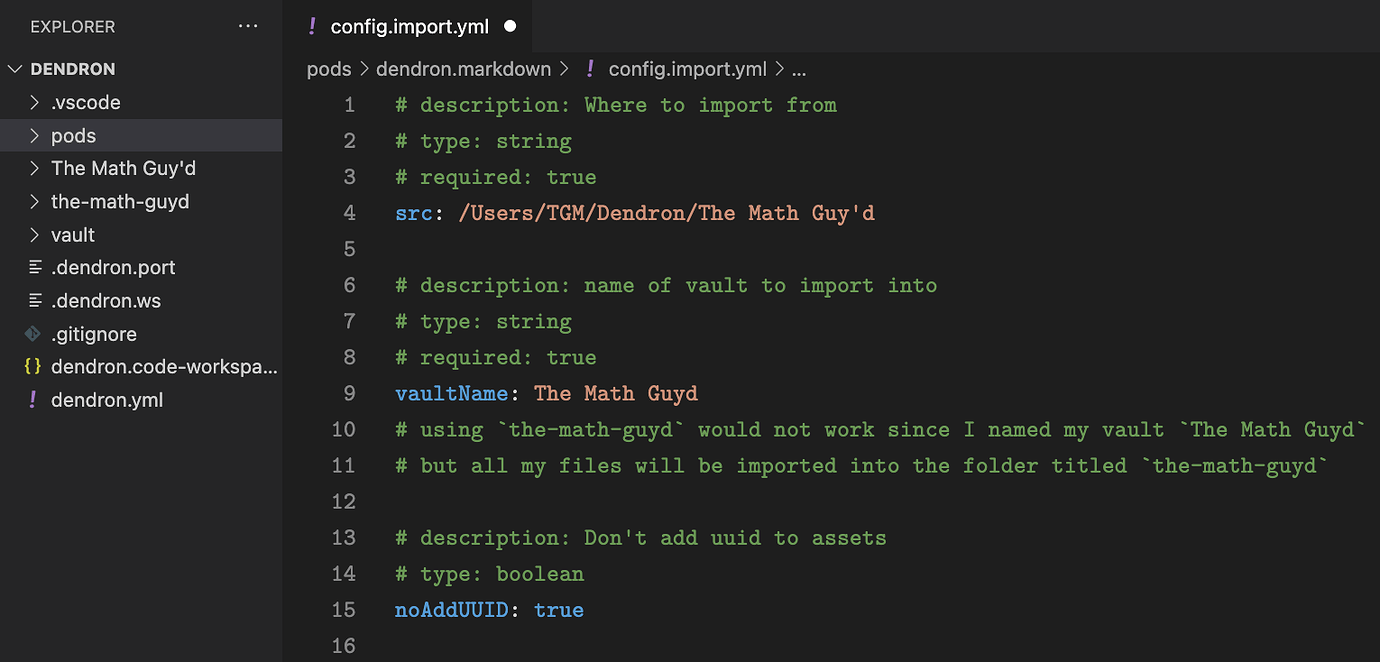Click the dendron.yml YAML exclamation icon
This screenshot has height=662, width=1380.
click(x=33, y=400)
